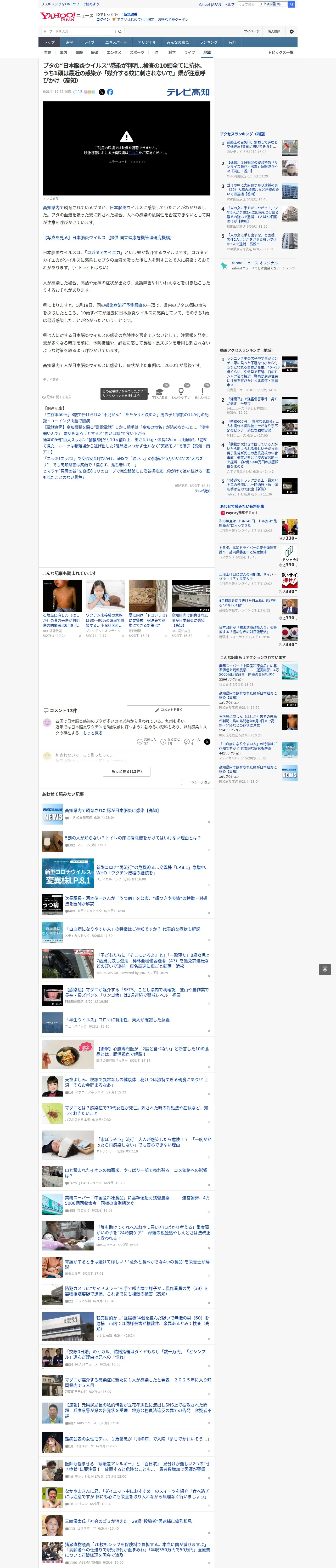
Task: Click the コメントを書く button
Action: click(x=168, y=710)
